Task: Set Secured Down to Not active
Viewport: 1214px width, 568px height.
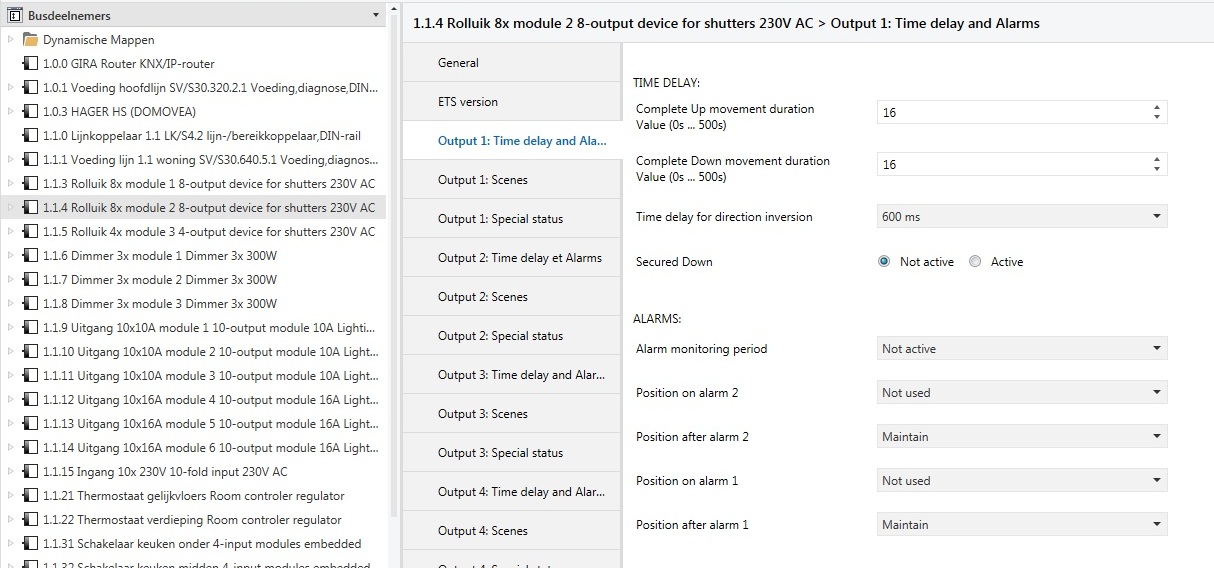Action: (884, 262)
